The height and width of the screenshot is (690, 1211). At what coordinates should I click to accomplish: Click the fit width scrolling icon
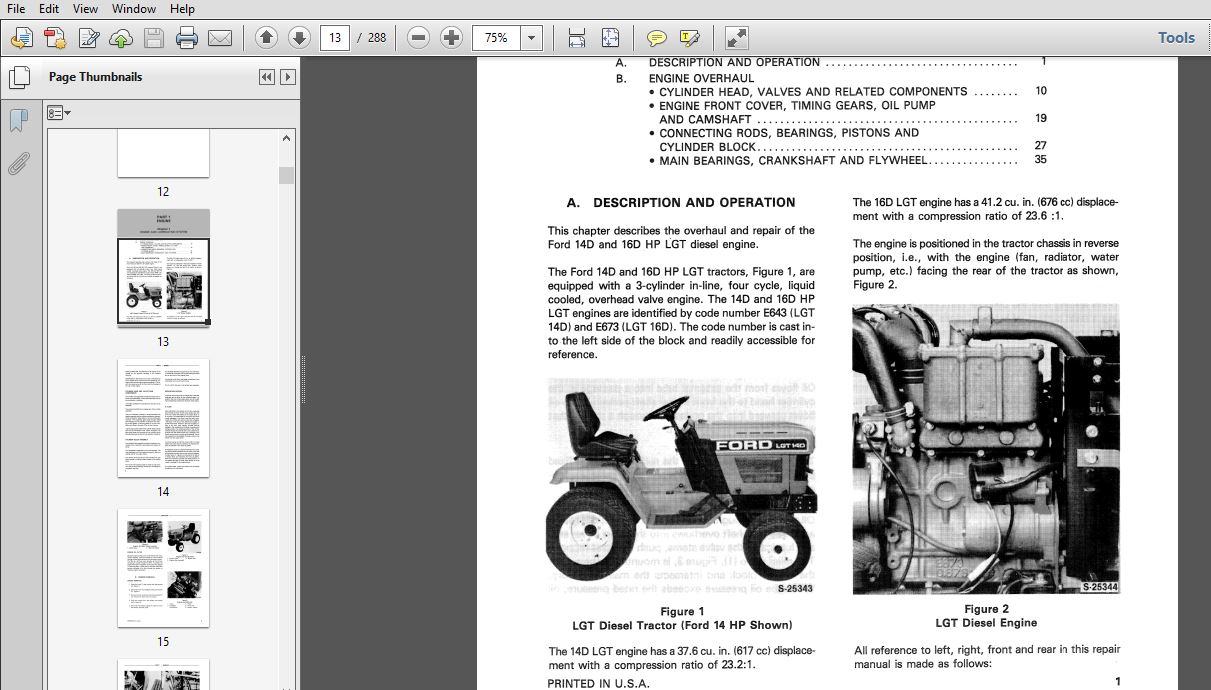(x=577, y=38)
